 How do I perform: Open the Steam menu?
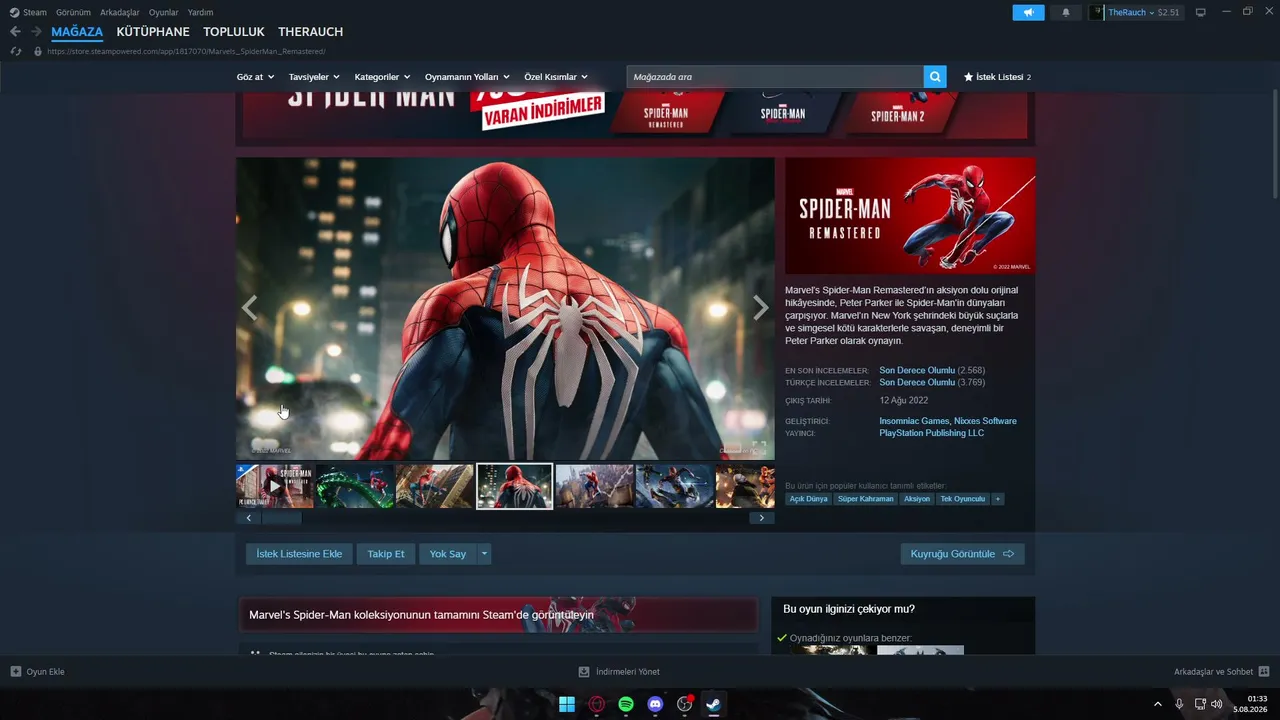35,12
